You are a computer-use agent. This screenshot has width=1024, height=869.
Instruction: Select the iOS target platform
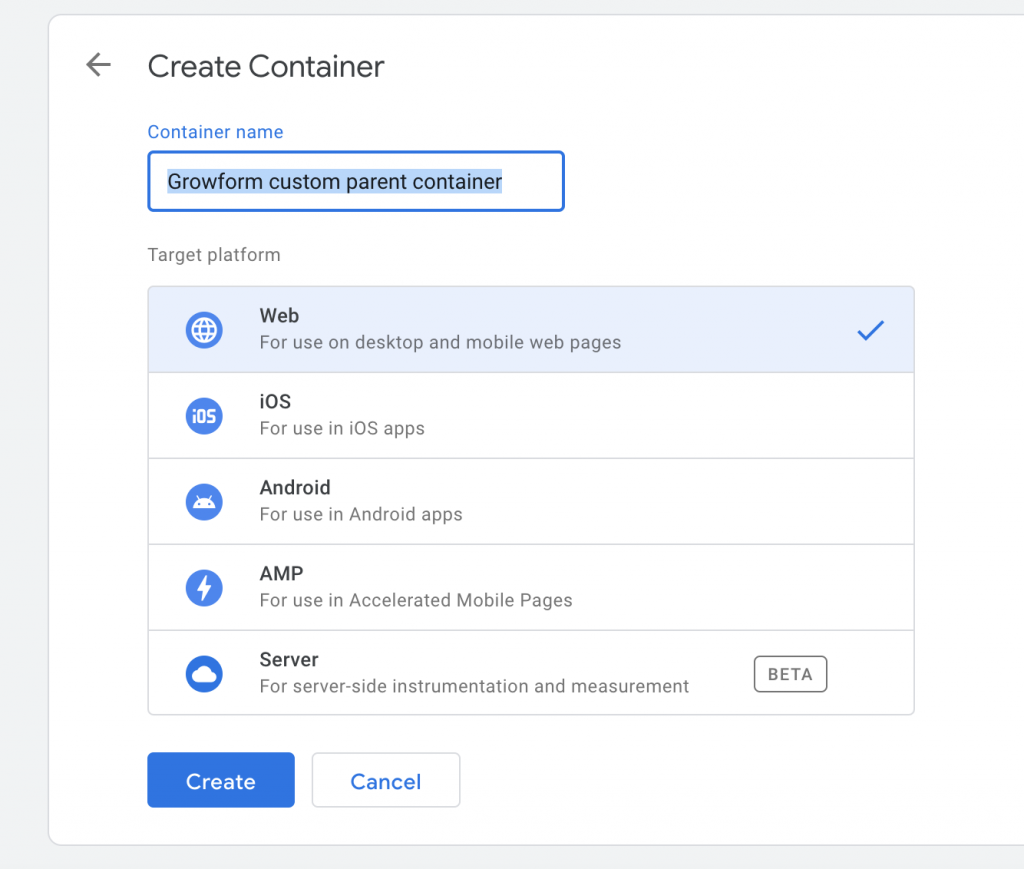pos(531,416)
